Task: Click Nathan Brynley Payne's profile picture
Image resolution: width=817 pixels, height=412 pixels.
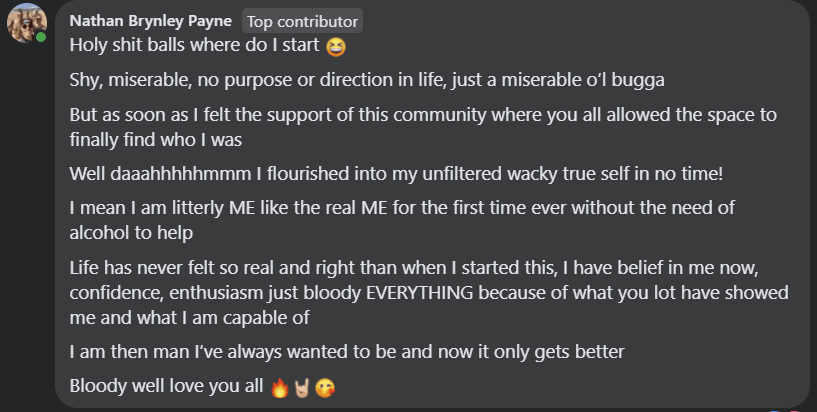Action: (x=26, y=22)
